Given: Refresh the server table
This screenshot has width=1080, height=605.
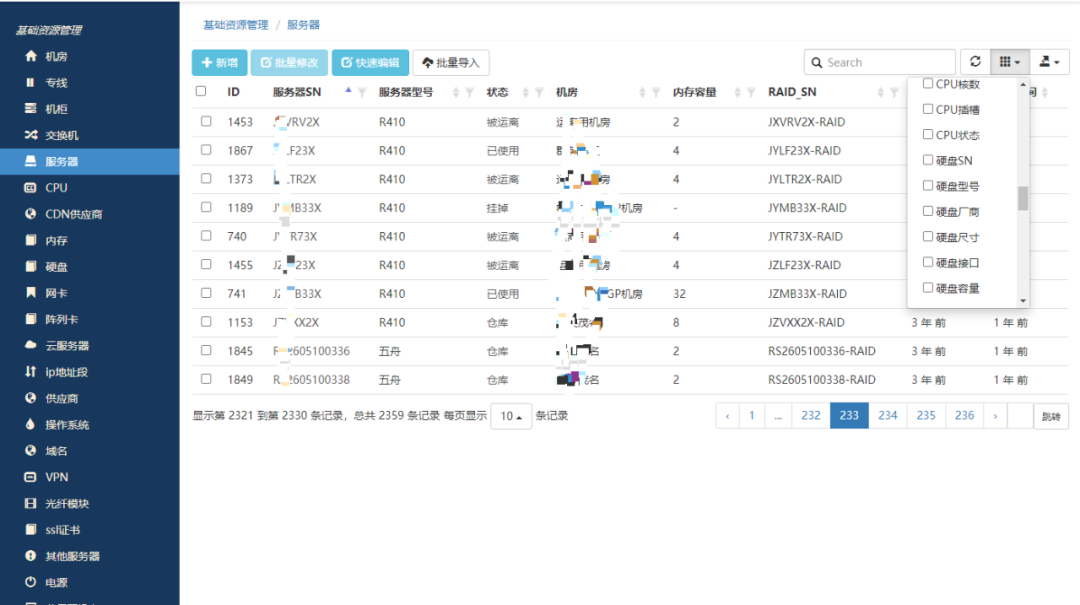Looking at the screenshot, I should pyautogui.click(x=975, y=62).
